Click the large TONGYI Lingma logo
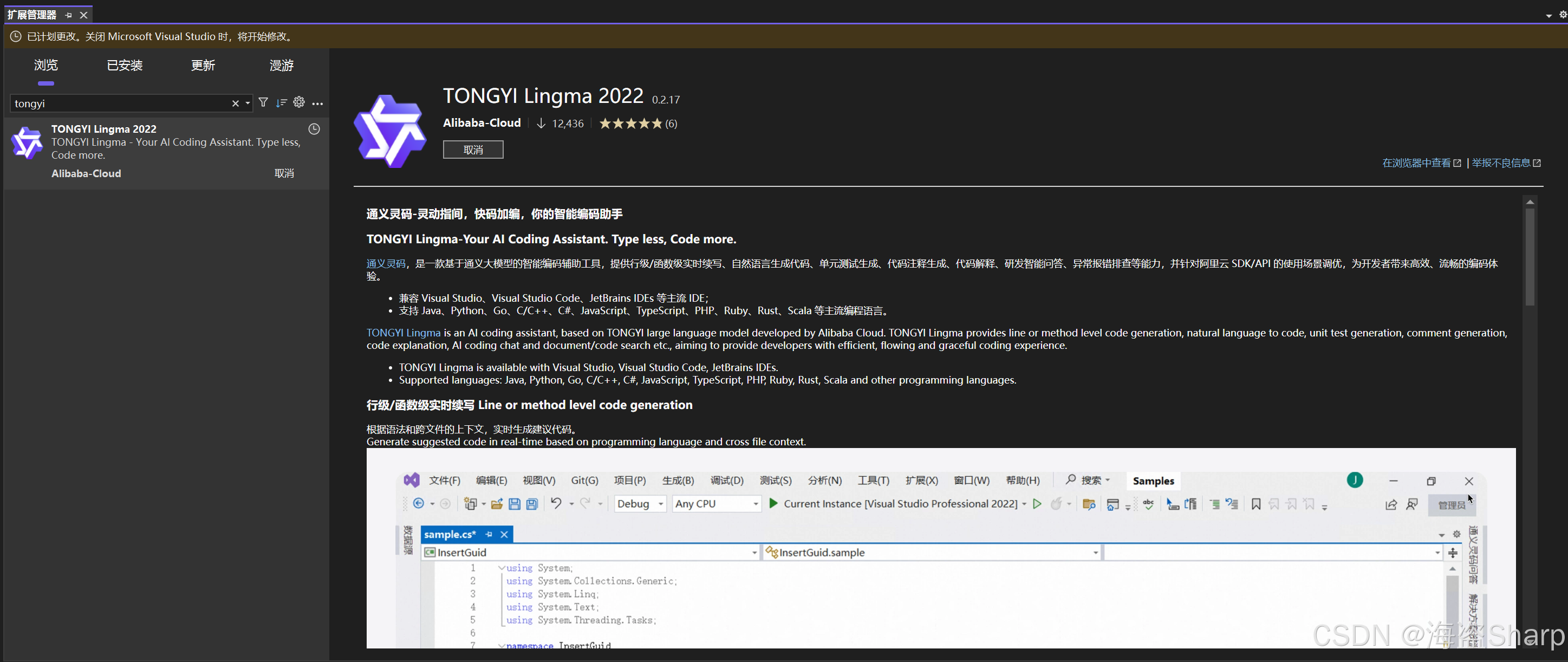 (389, 131)
